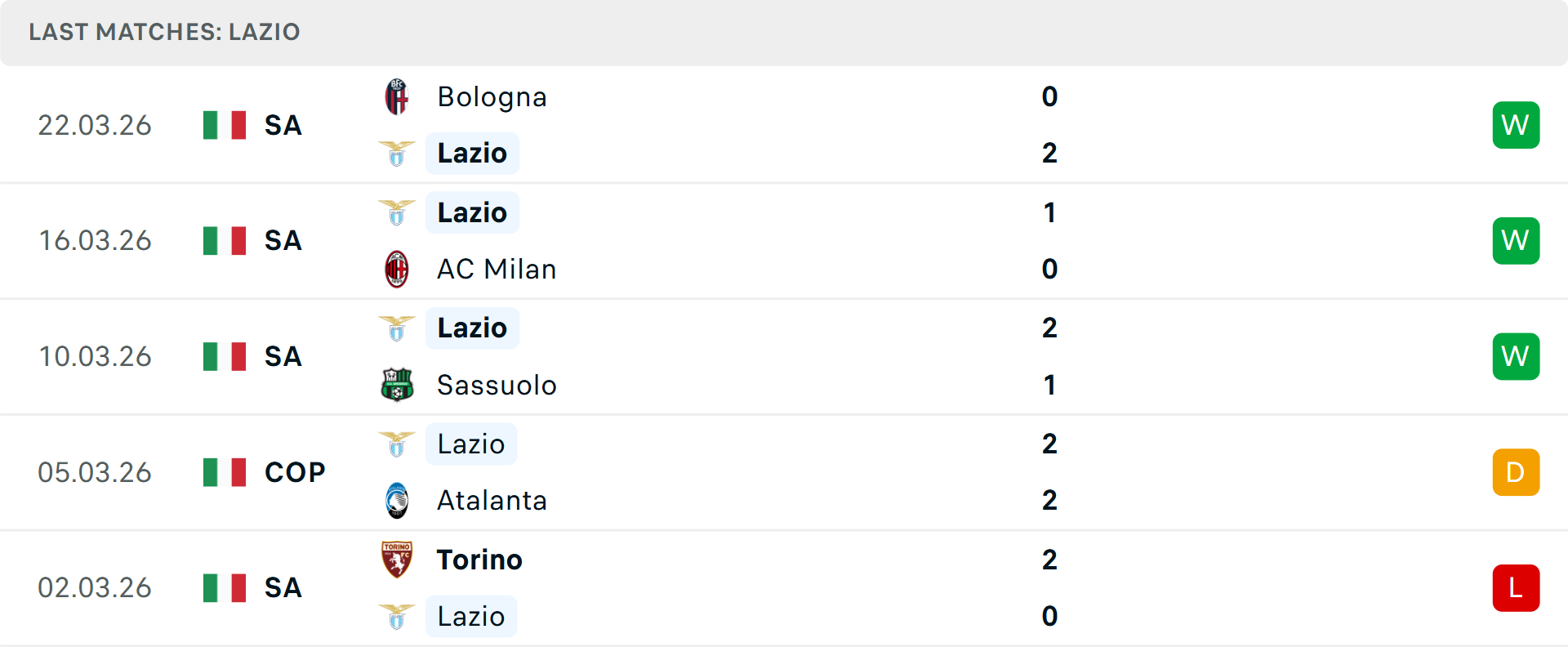Click the COP competition label
Image resolution: width=1568 pixels, height=647 pixels.
tap(292, 471)
